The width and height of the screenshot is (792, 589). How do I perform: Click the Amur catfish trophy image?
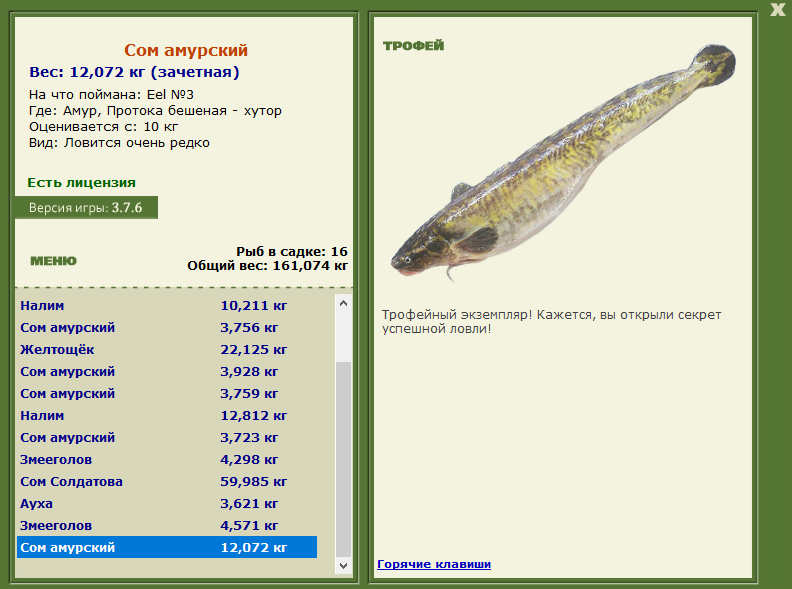(x=563, y=162)
